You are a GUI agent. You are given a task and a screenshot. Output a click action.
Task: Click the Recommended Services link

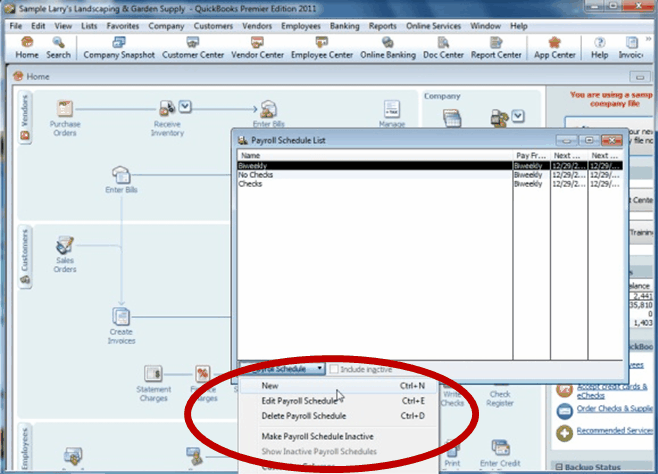614,431
